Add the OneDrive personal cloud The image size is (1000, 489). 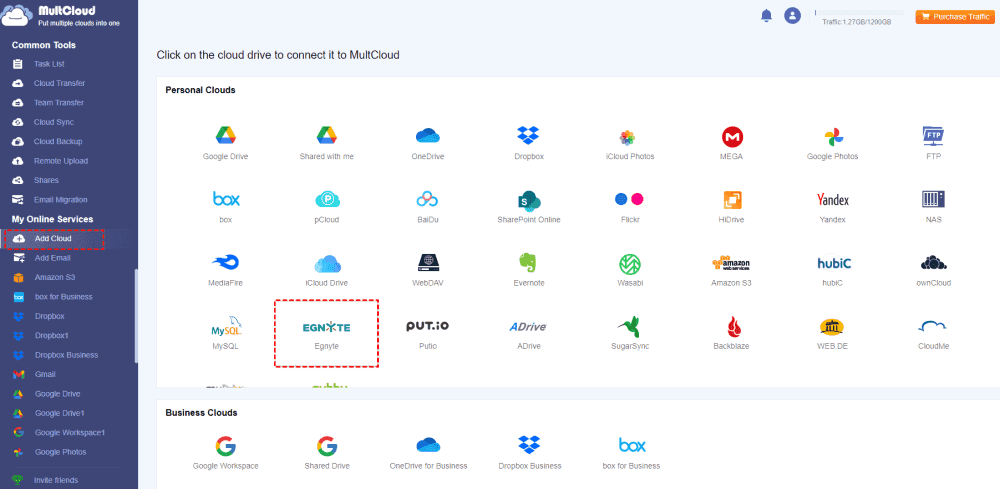(428, 143)
